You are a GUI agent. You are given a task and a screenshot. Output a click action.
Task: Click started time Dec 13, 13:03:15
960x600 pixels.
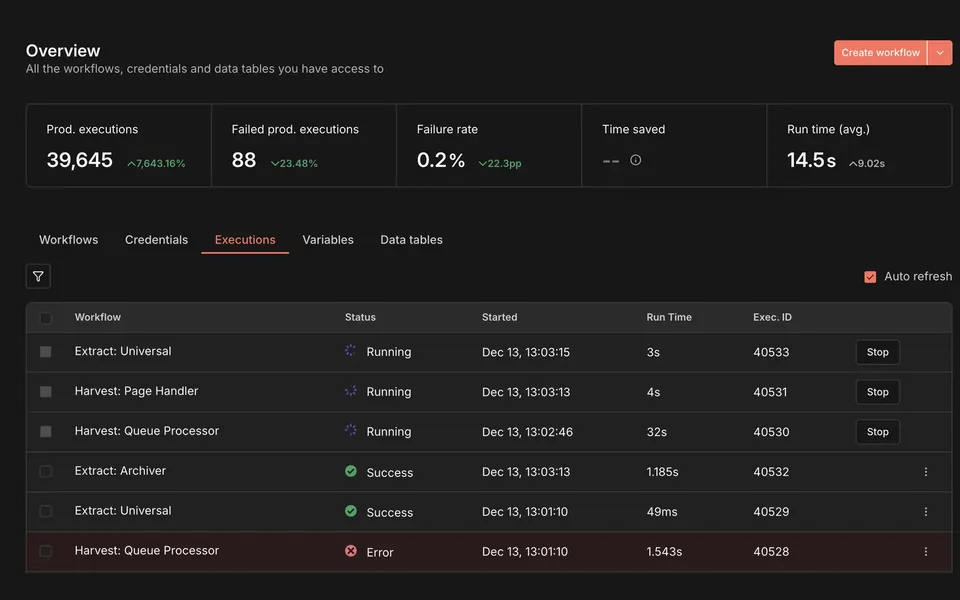point(526,352)
